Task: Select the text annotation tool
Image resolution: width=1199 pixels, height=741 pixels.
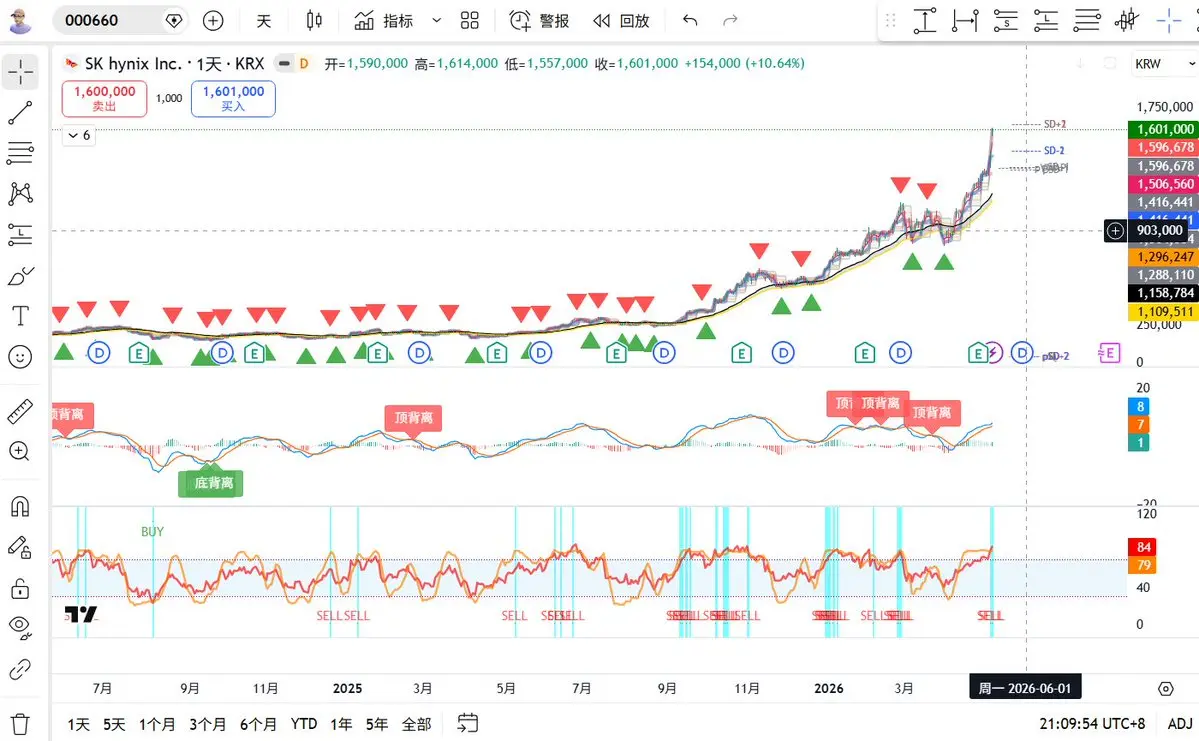Action: [21, 316]
